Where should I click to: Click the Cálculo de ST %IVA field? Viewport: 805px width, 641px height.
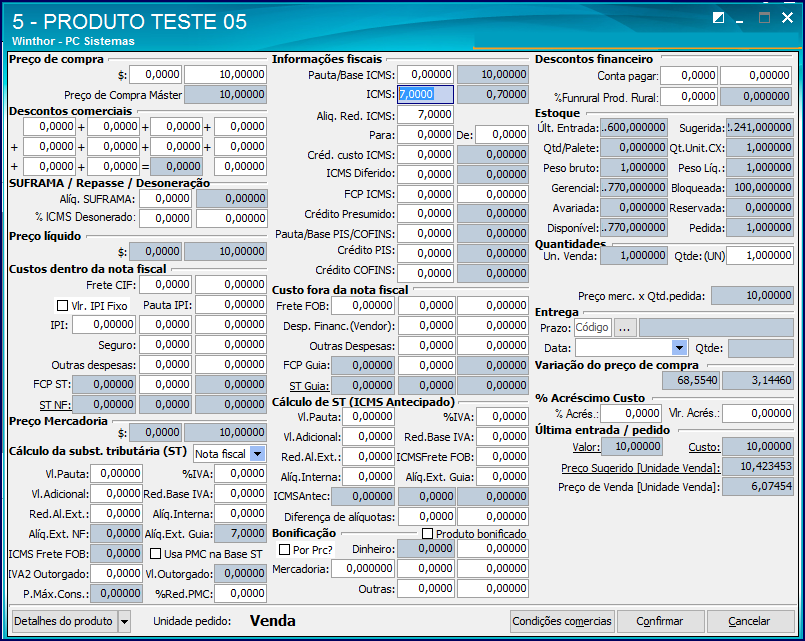coord(502,417)
